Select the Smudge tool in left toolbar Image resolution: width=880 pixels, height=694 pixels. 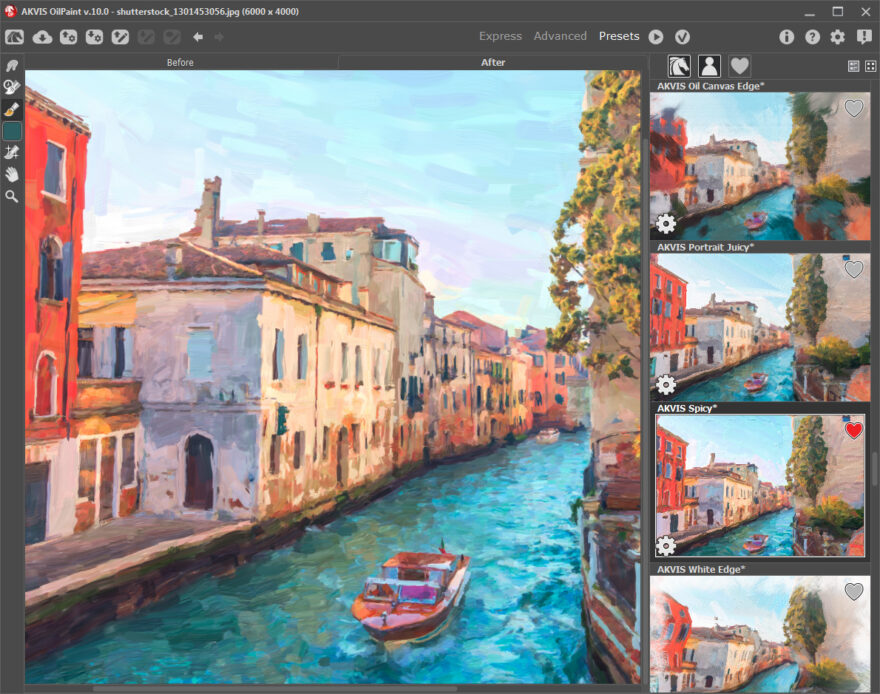pos(12,66)
